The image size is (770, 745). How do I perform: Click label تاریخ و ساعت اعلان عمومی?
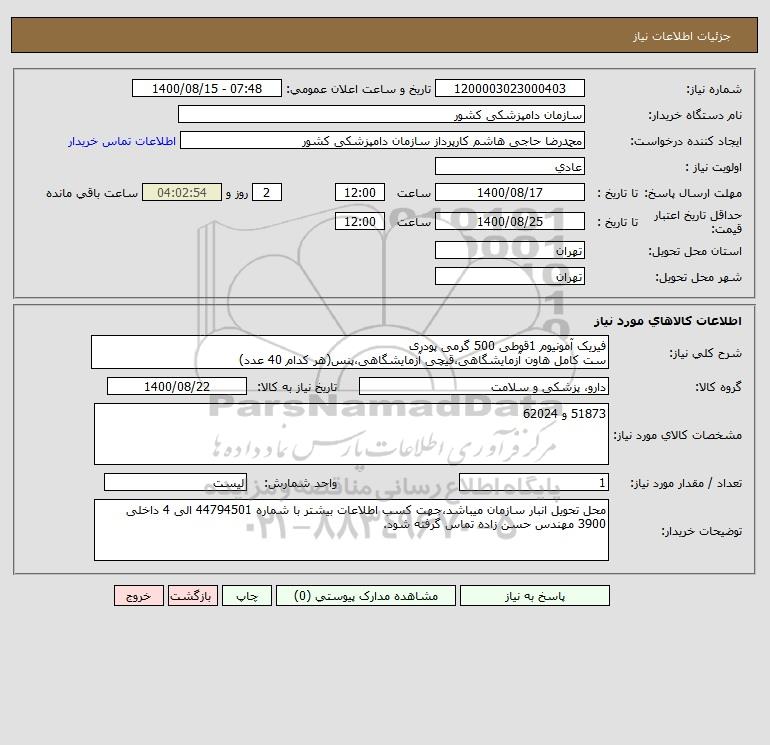click(x=359, y=89)
